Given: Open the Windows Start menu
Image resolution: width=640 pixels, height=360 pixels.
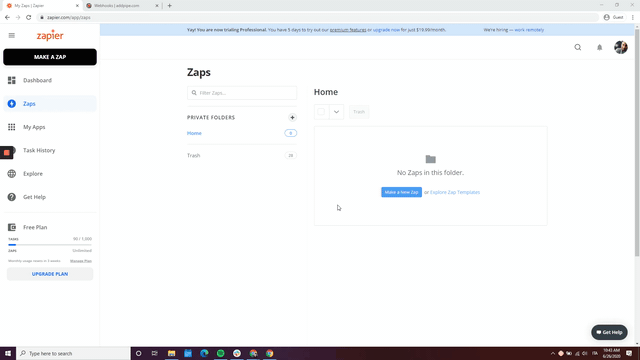Looking at the screenshot, I should click(x=8, y=353).
